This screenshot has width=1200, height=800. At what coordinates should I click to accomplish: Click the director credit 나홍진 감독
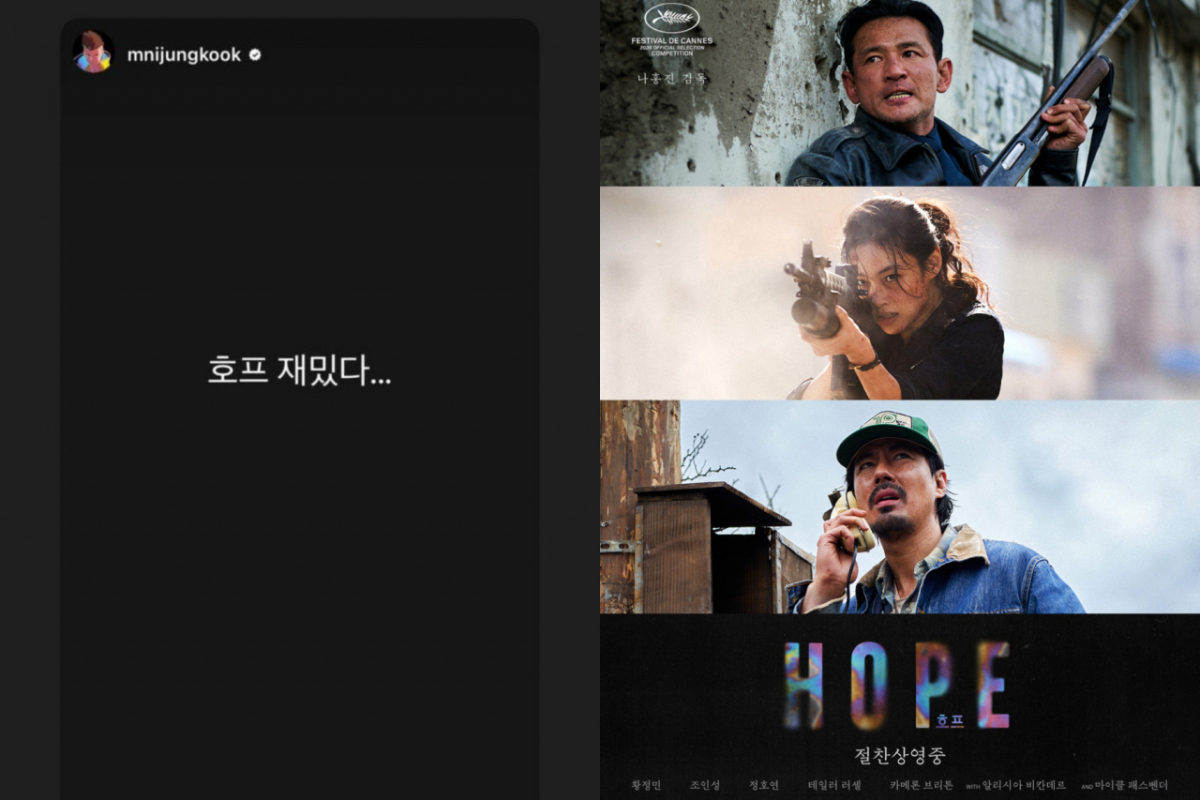point(671,78)
